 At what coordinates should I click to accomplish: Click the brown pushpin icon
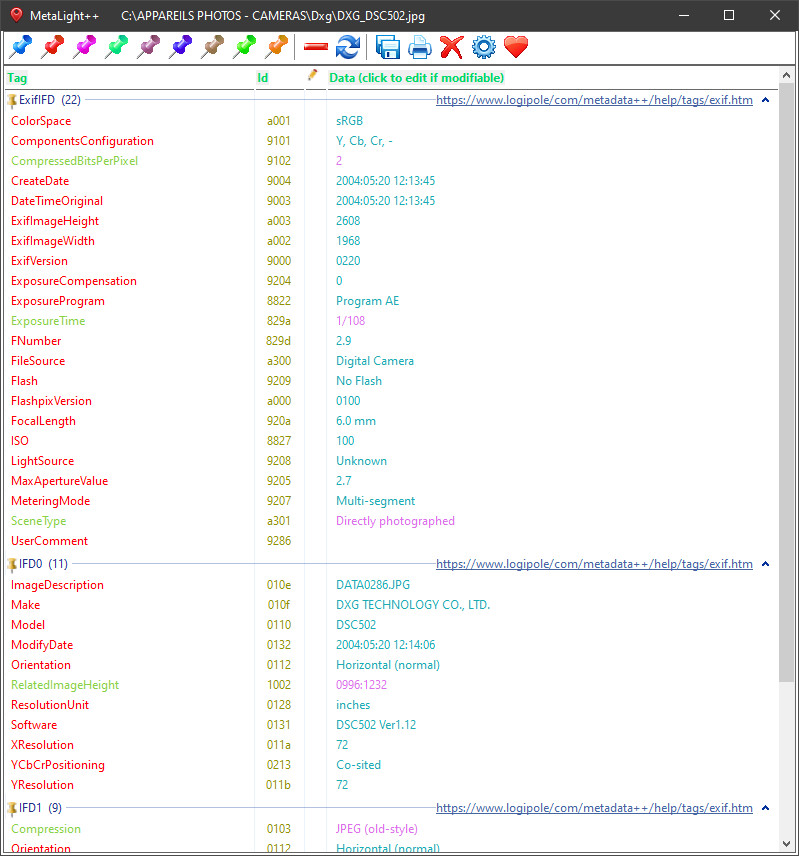[212, 47]
